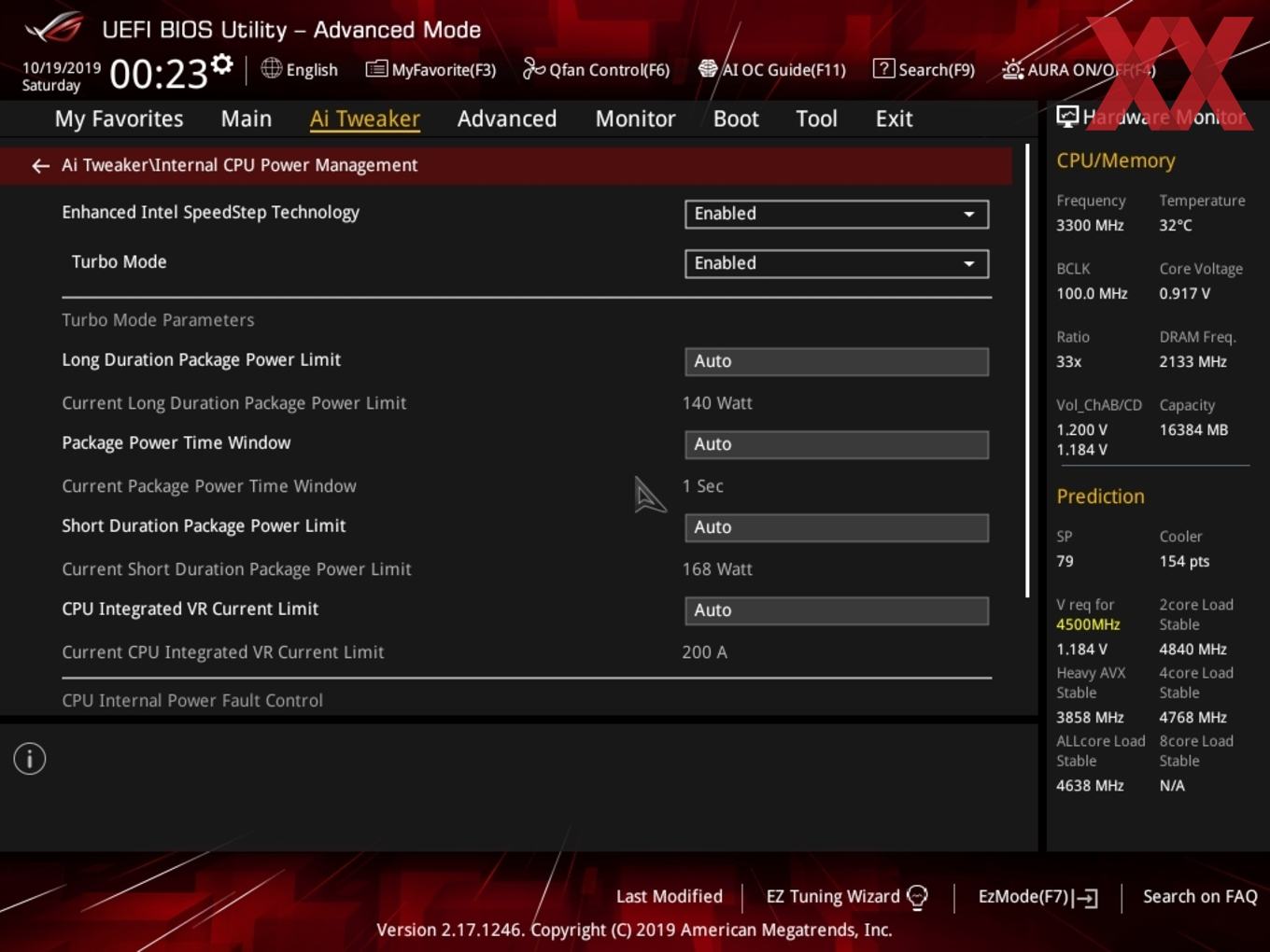Click Package Power Time Window label
Image resolution: width=1270 pixels, height=952 pixels.
176,443
